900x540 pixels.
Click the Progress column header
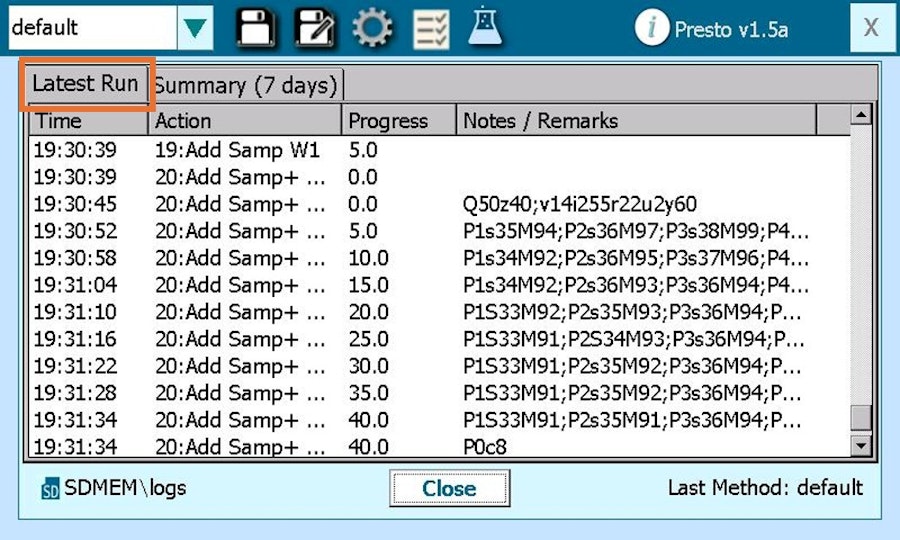399,121
